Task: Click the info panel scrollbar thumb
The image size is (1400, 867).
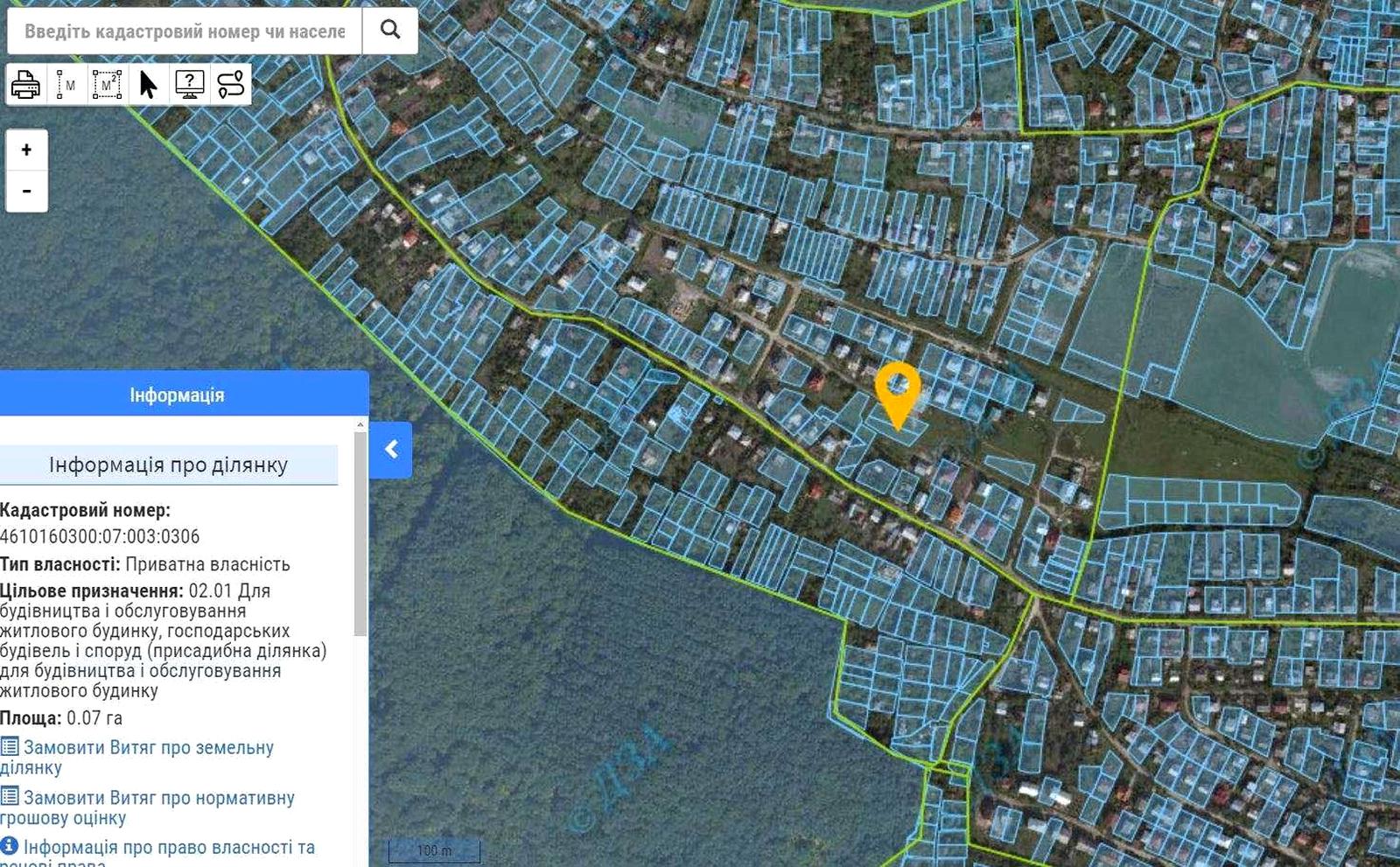Action: tap(360, 533)
